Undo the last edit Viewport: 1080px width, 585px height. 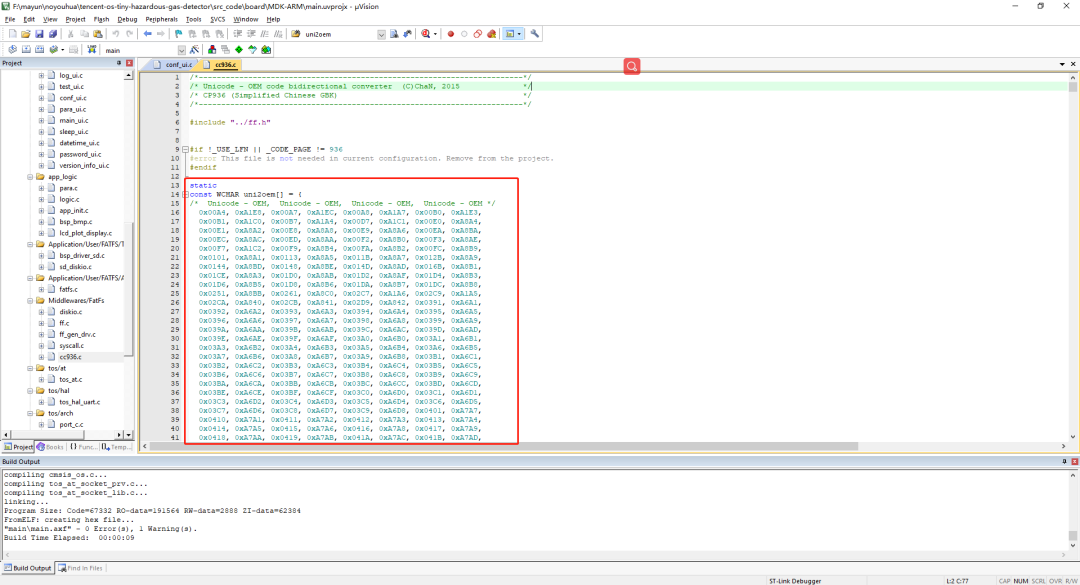point(115,34)
